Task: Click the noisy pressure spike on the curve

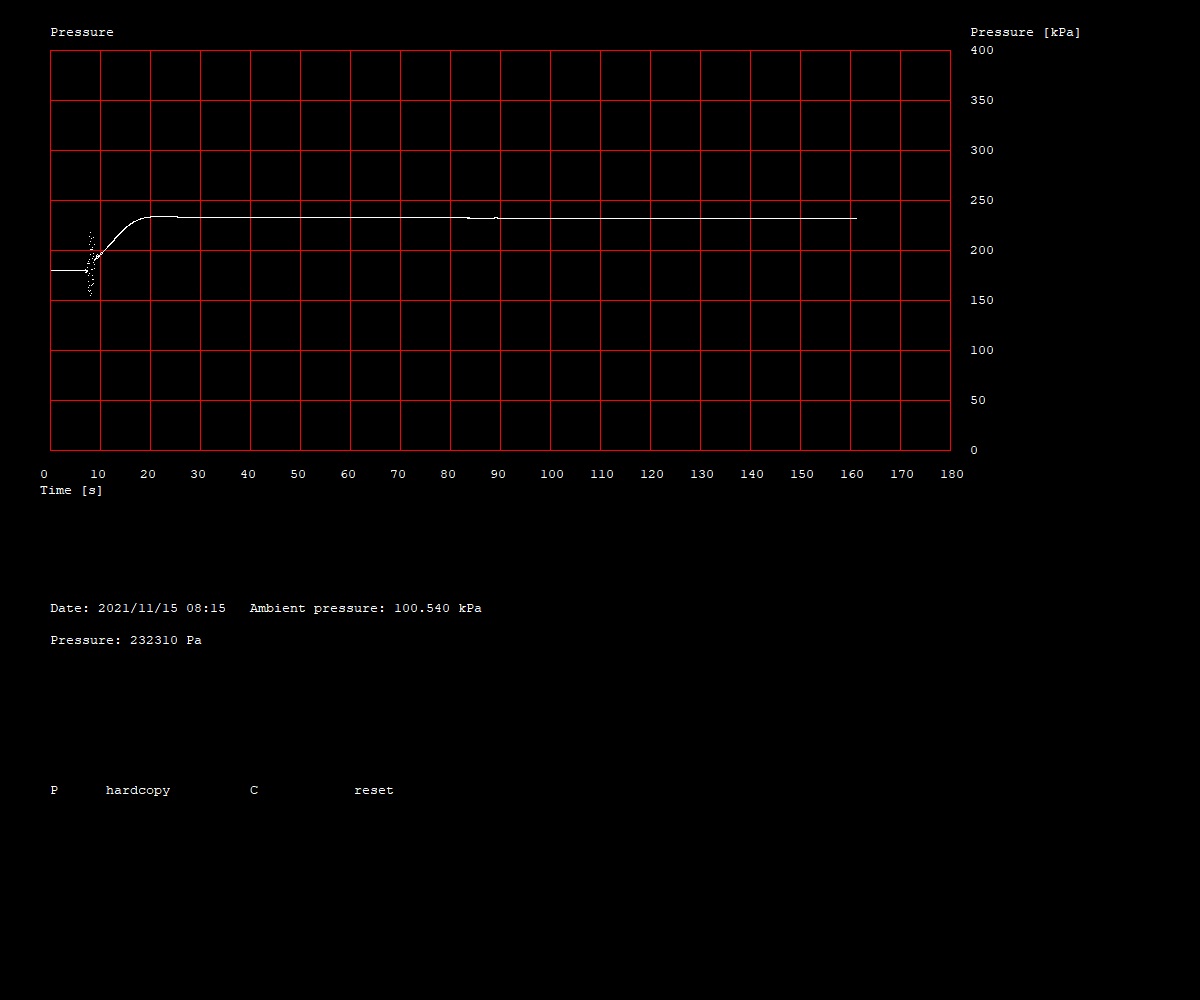Action: (91, 264)
